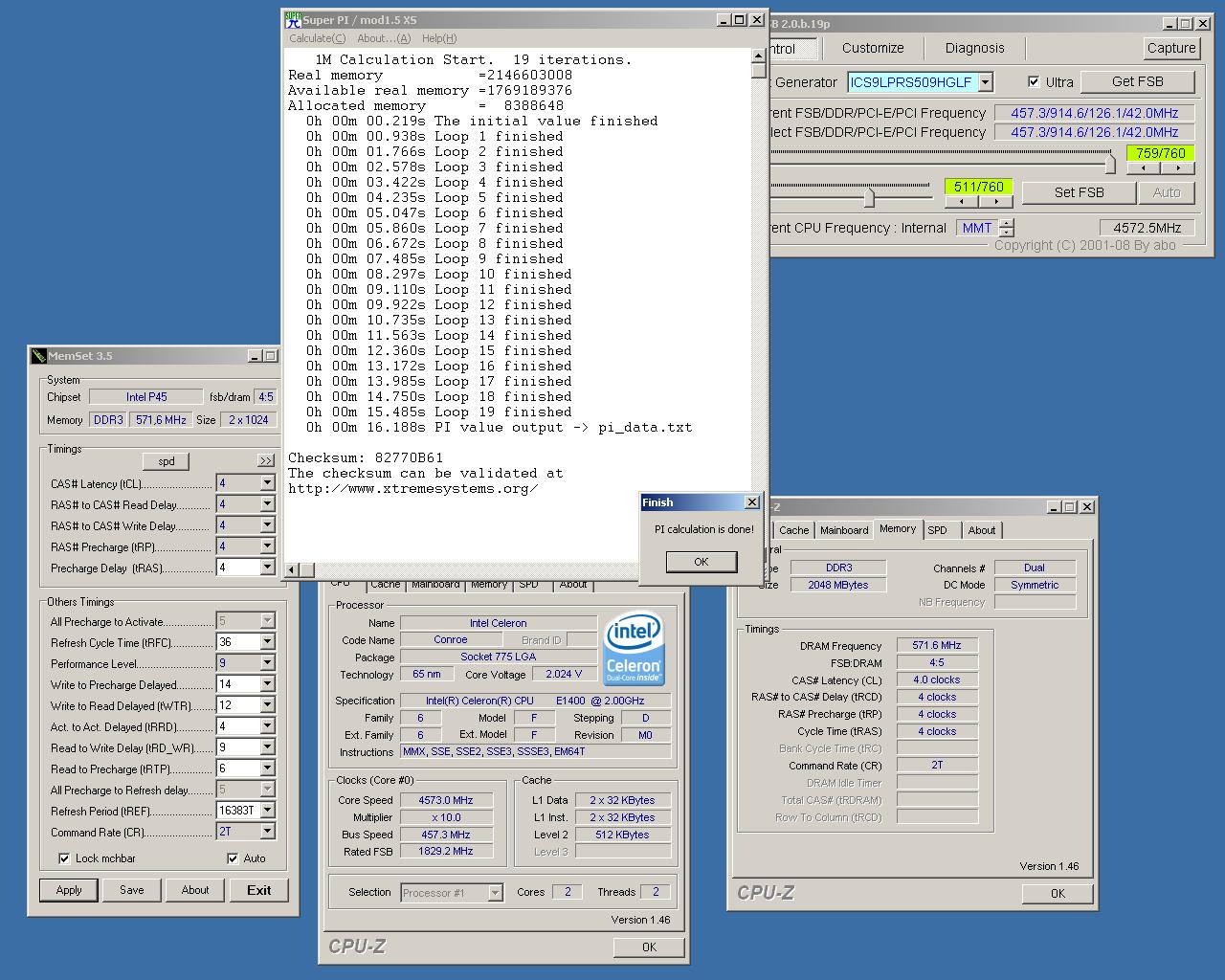This screenshot has height=980, width=1225.
Task: Open the Command Rate (CR) dropdown in MemSet
Action: coord(267,832)
